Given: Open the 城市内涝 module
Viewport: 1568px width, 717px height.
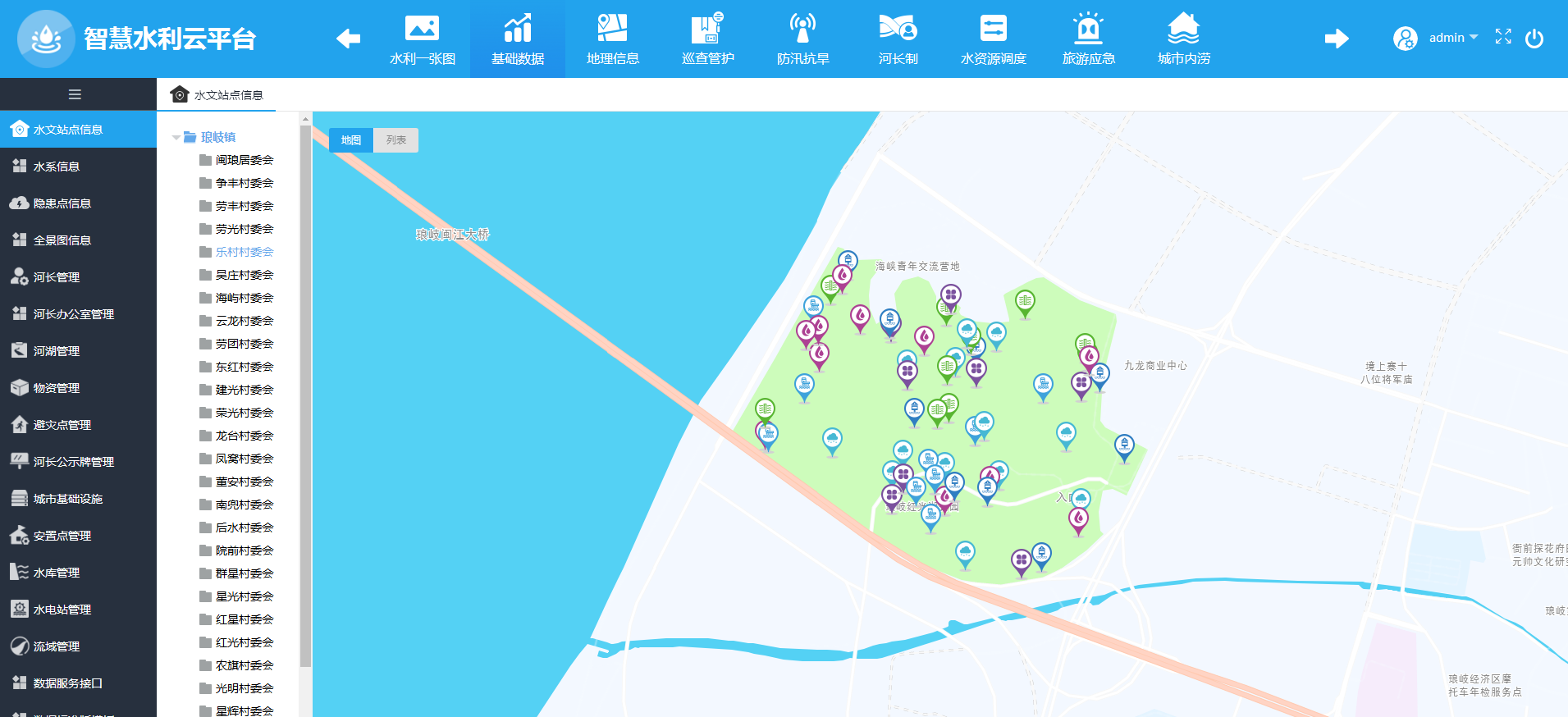Looking at the screenshot, I should 1183,39.
